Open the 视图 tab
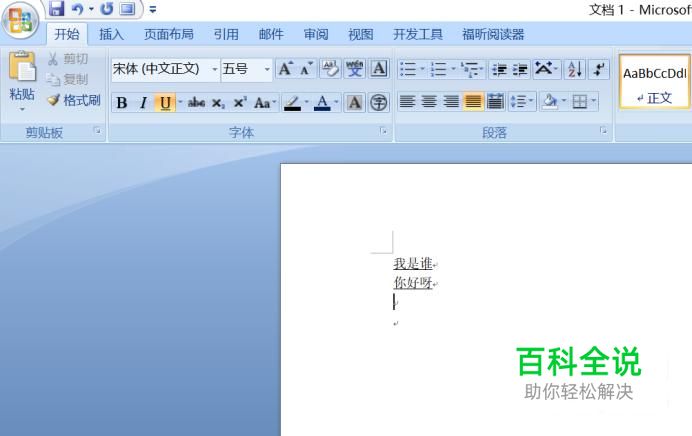692x436 pixels. coord(361,34)
